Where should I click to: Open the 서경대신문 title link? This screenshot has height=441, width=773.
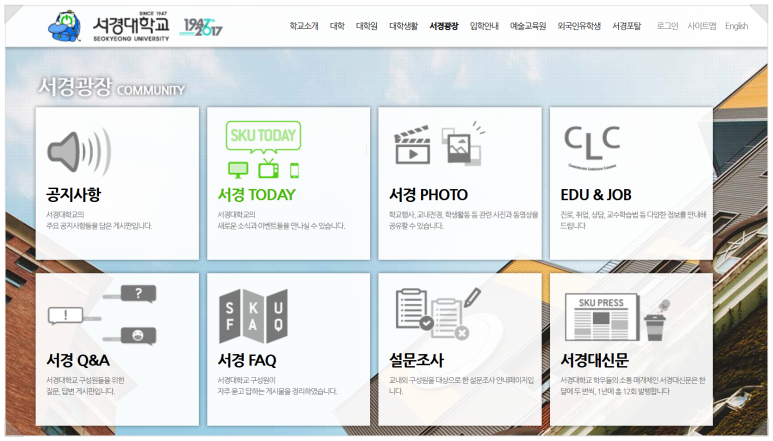coord(595,360)
